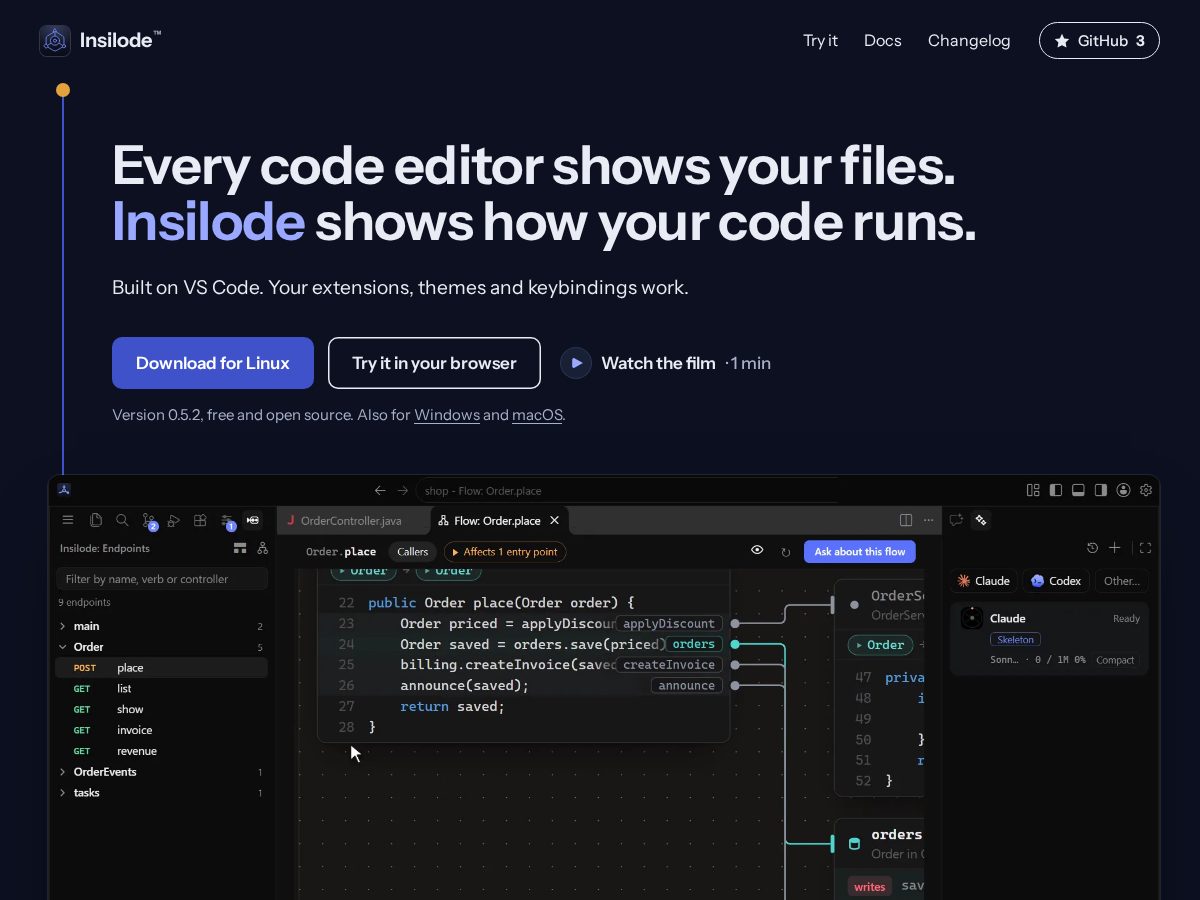
Task: Select the Claude agent tab button
Action: tap(984, 581)
